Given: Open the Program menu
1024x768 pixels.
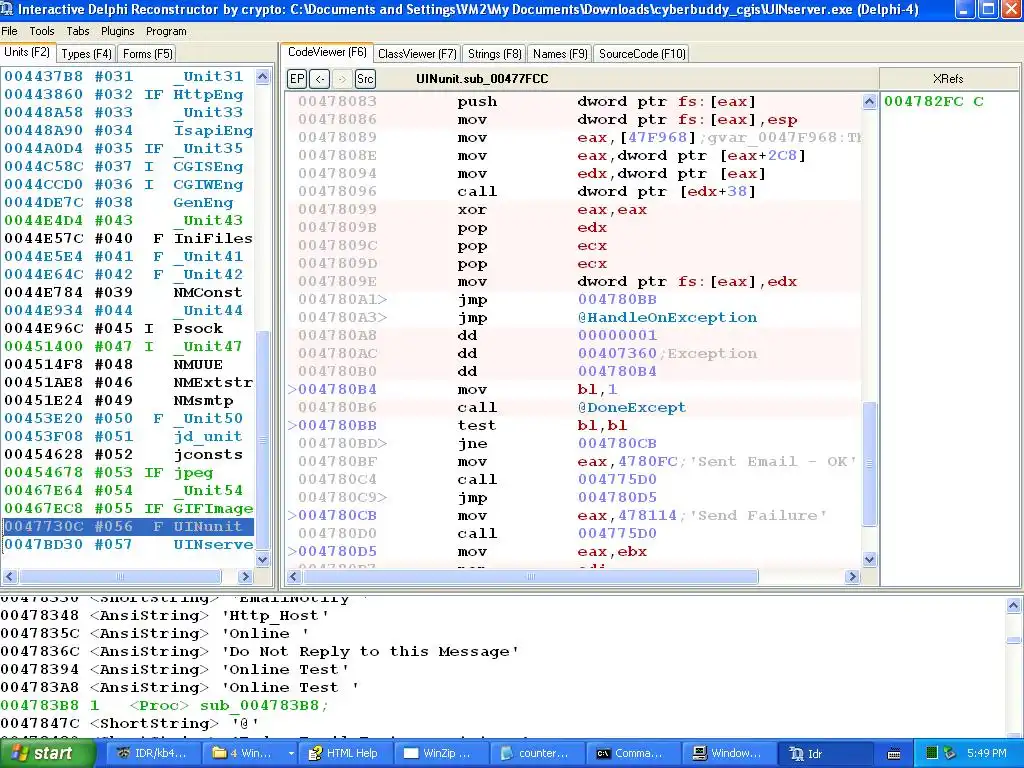Looking at the screenshot, I should [x=166, y=31].
